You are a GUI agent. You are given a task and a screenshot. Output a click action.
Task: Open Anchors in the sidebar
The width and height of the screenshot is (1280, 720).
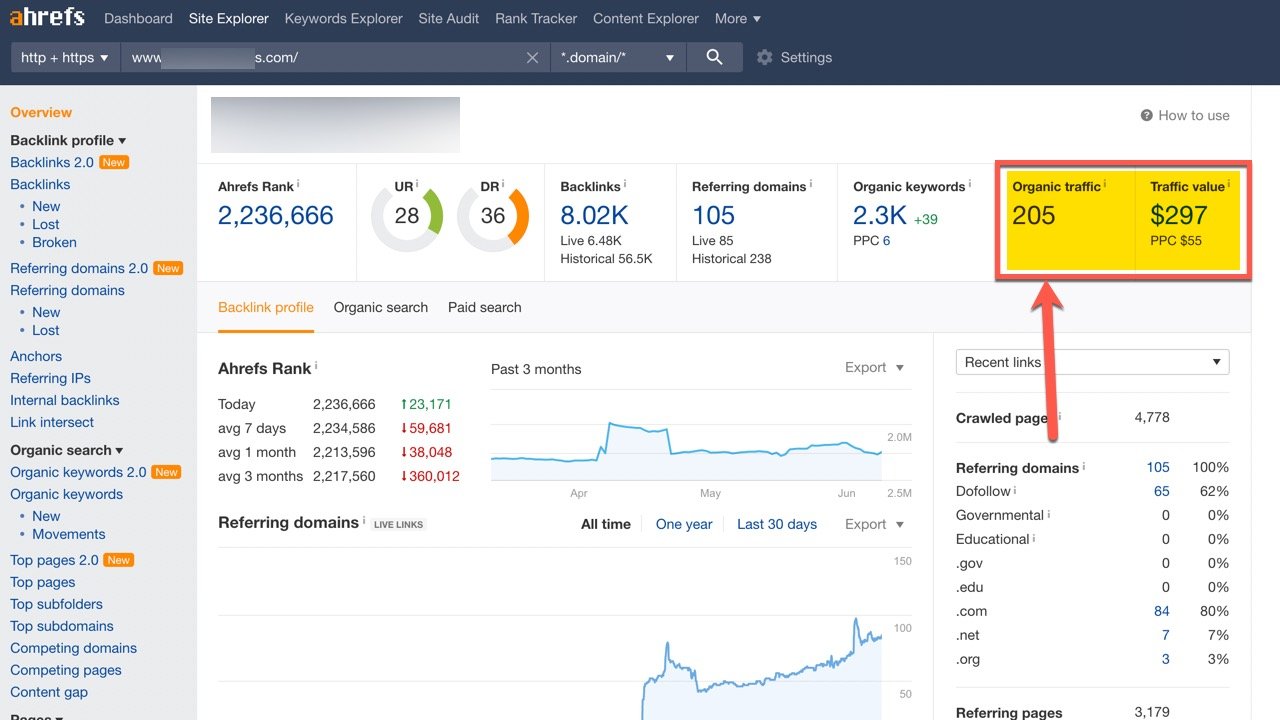coord(36,356)
